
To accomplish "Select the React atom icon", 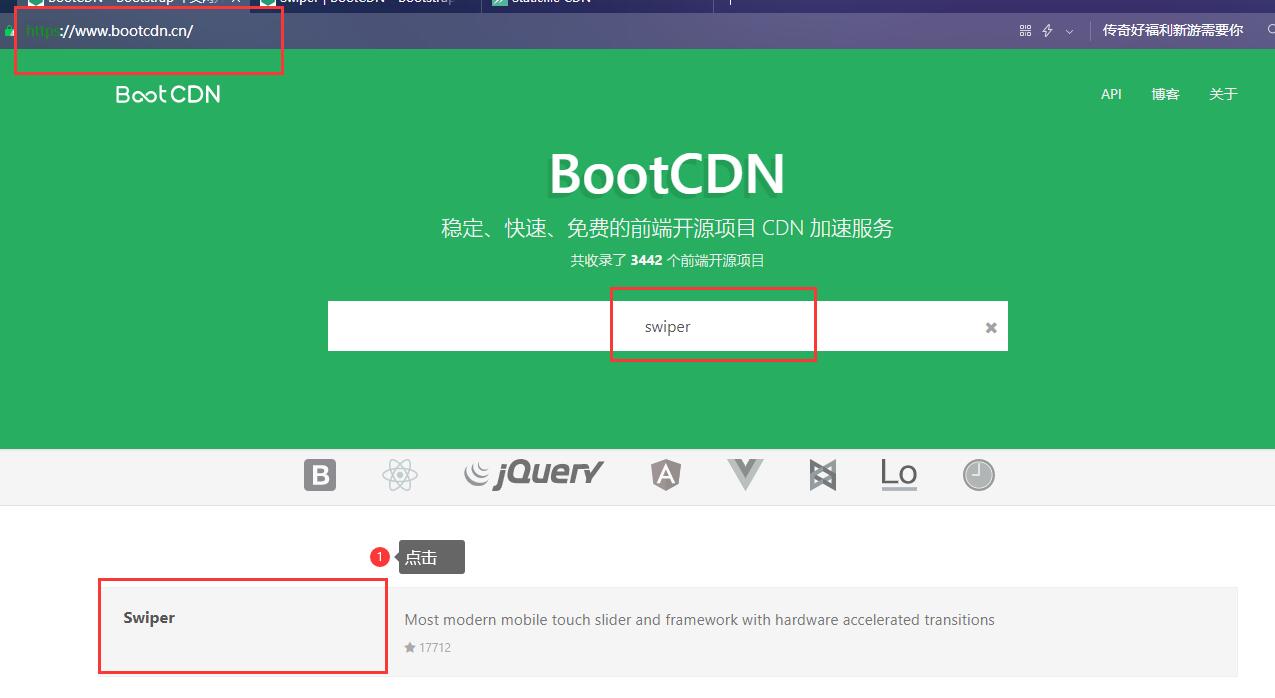I will click(x=400, y=475).
